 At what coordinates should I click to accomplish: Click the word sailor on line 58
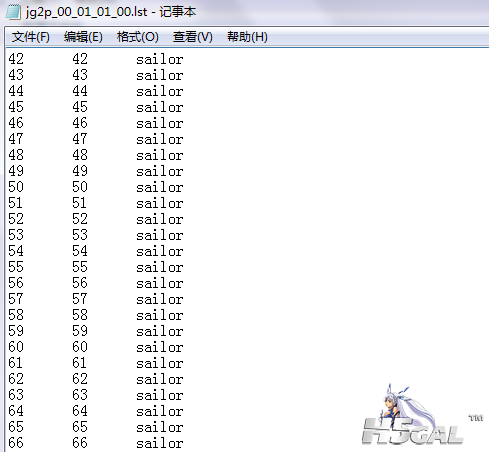[x=160, y=315]
